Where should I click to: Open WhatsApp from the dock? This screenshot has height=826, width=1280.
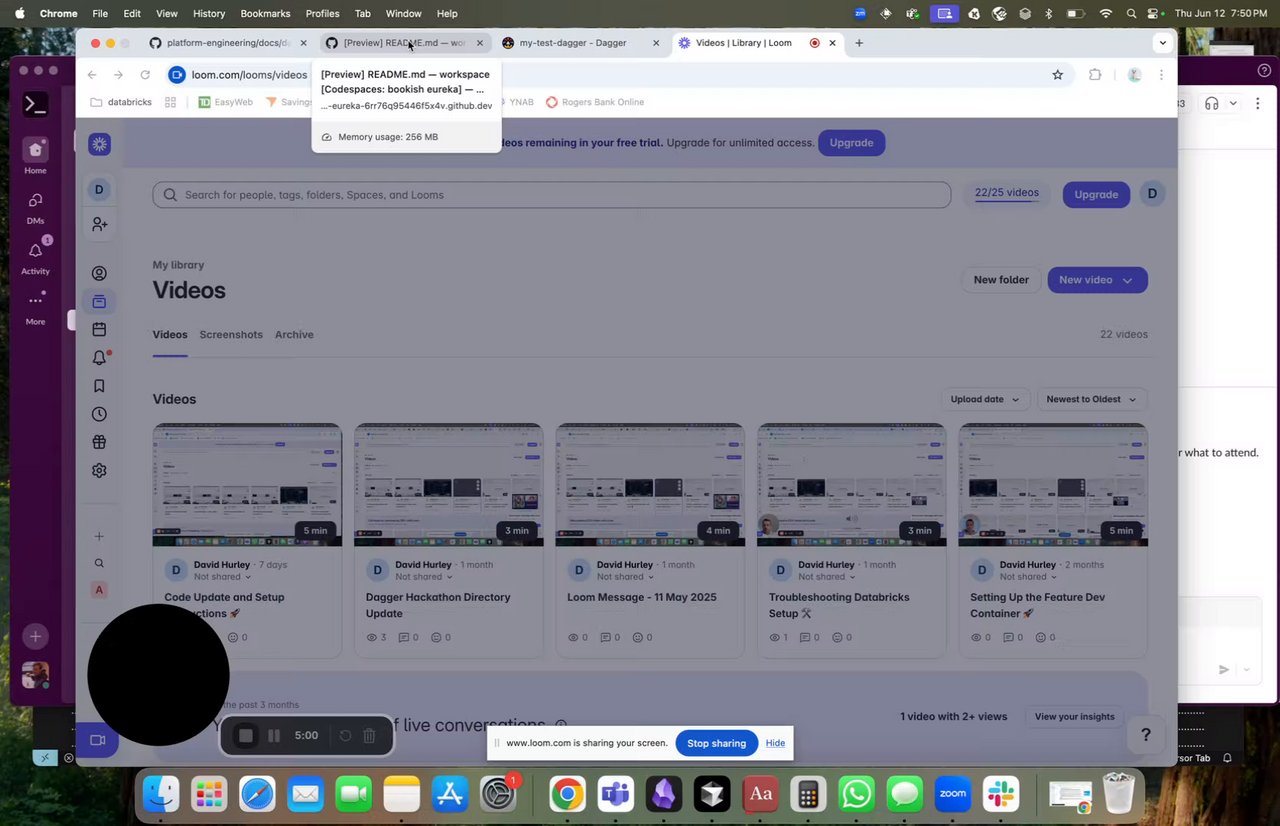point(856,794)
